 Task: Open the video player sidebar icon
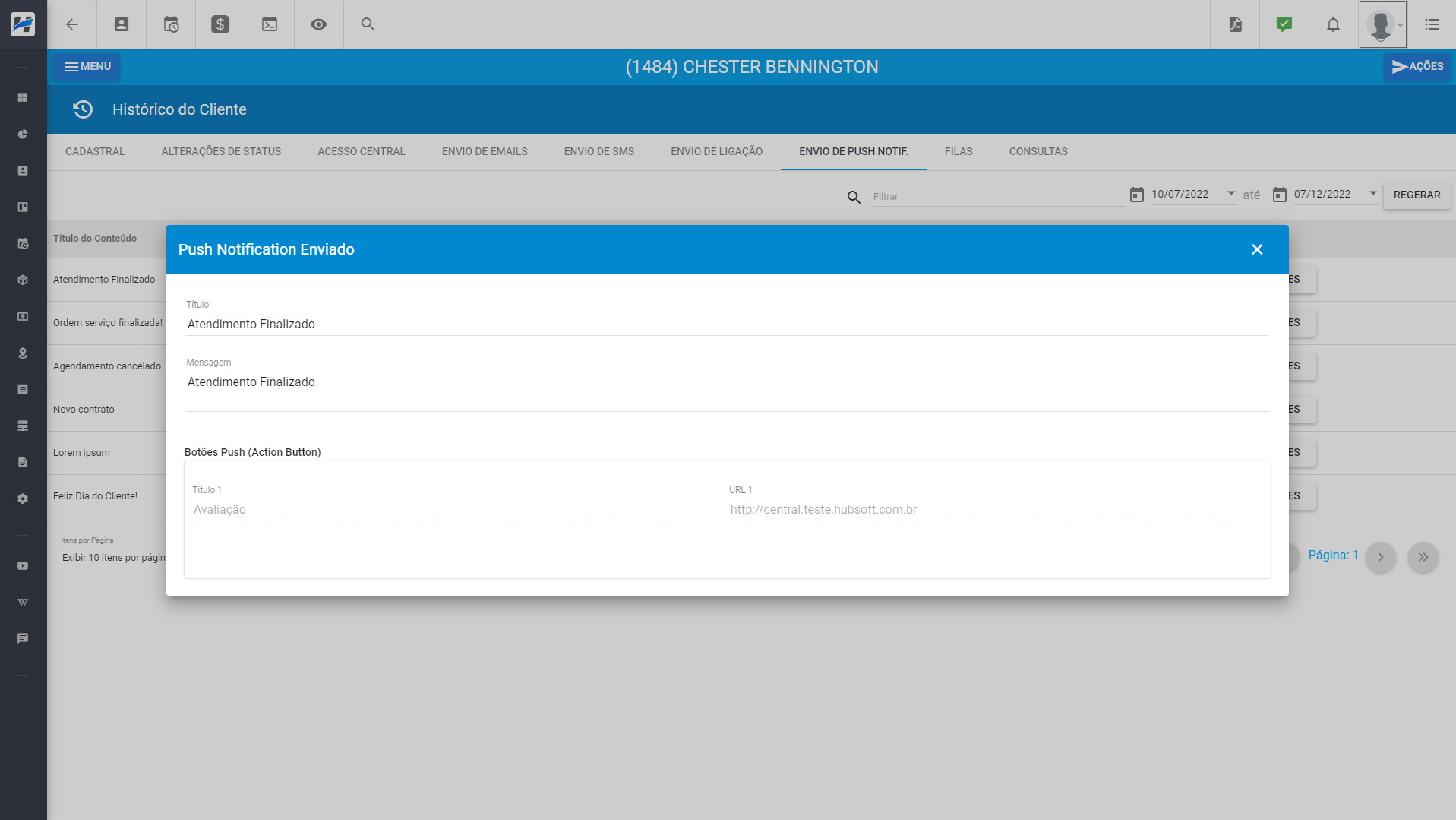point(23,565)
